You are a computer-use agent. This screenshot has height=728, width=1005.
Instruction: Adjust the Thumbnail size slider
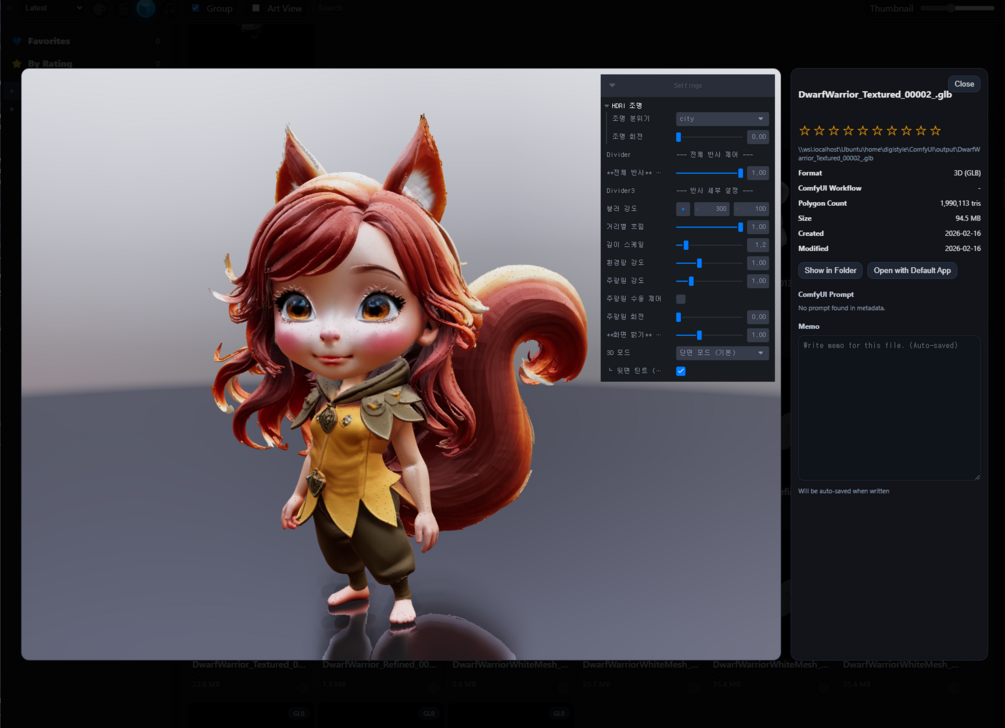[x=958, y=8]
